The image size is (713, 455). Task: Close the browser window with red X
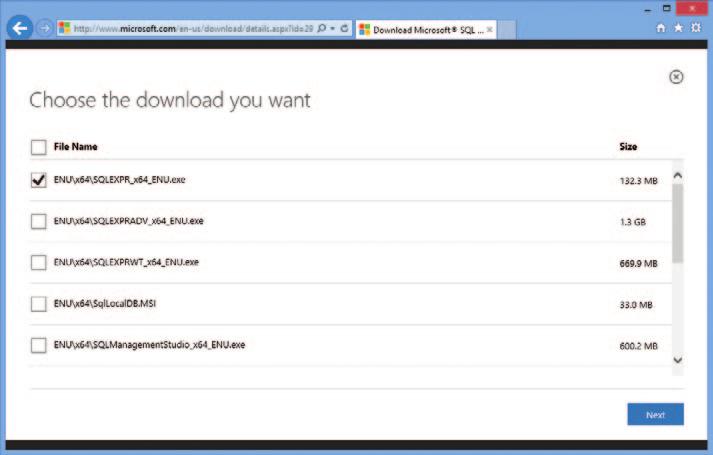click(x=692, y=8)
